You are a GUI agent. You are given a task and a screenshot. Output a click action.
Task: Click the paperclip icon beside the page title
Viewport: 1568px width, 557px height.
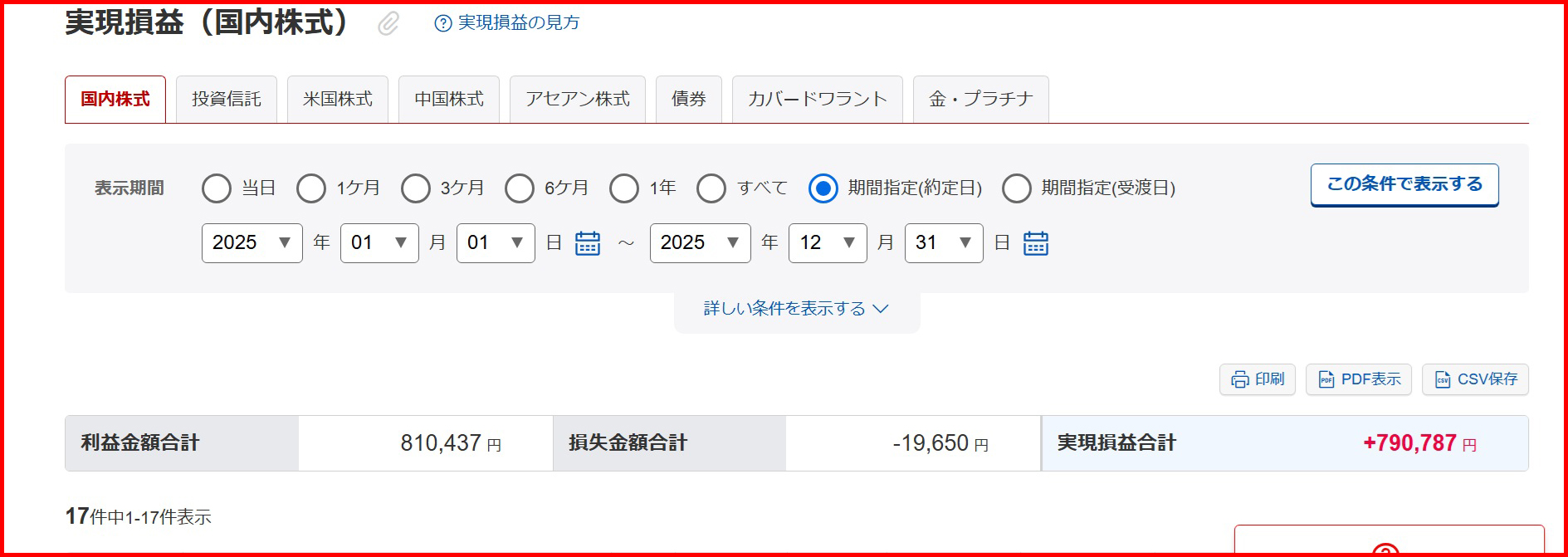pos(388,23)
